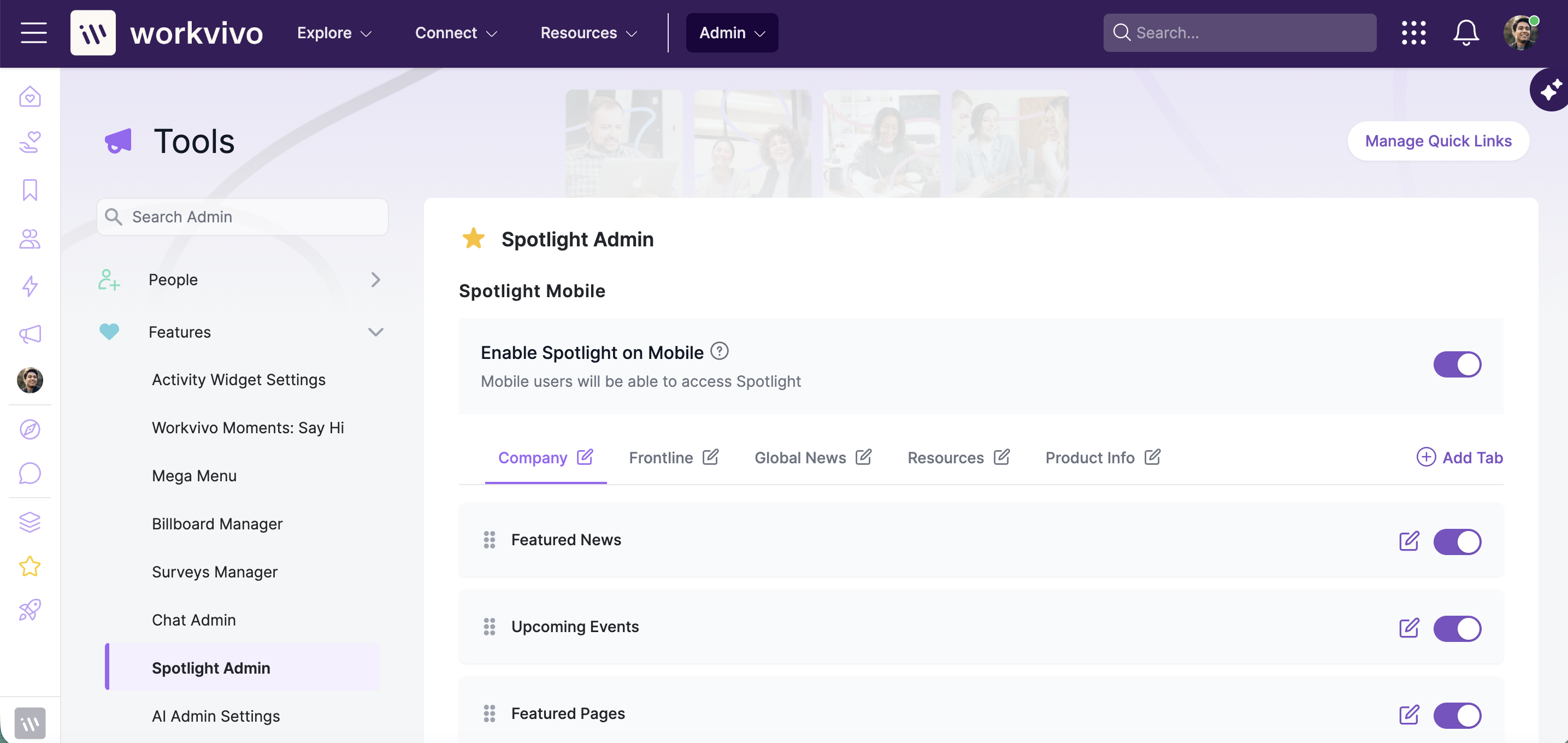This screenshot has width=1568, height=743.
Task: Open the Connect dropdown menu
Action: coord(456,33)
